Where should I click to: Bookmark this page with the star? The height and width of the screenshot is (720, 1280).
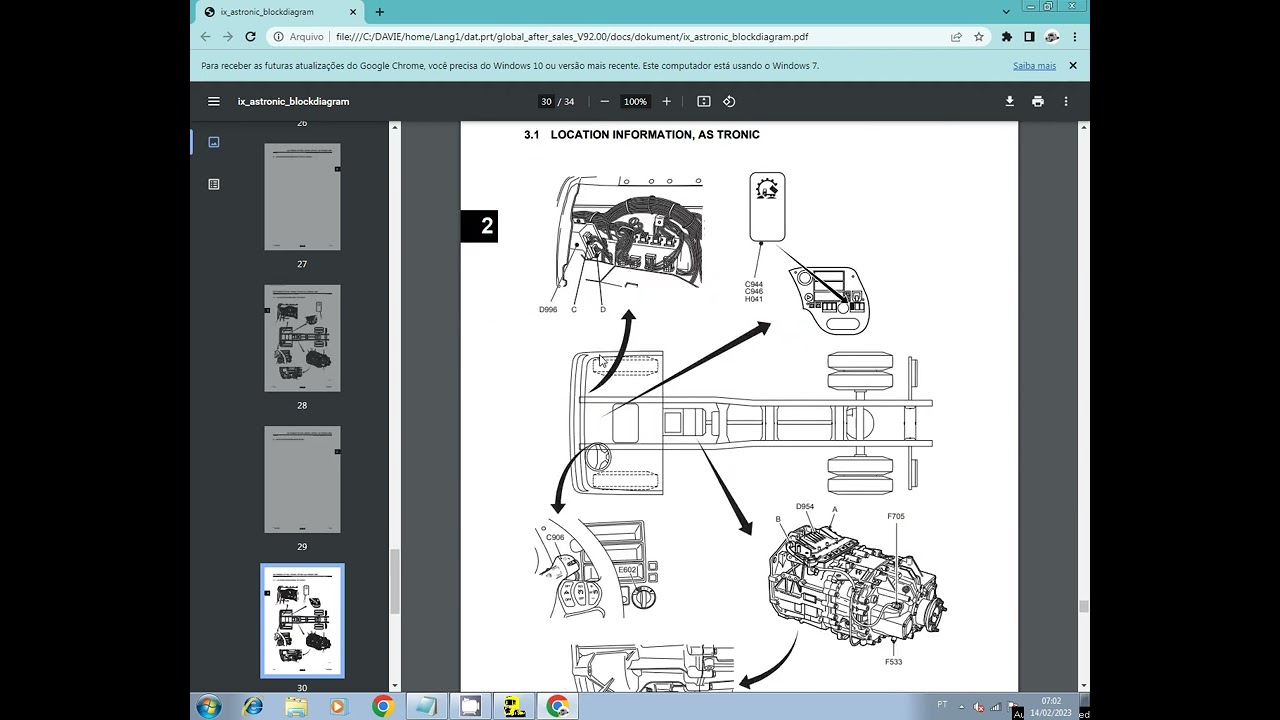coord(979,36)
